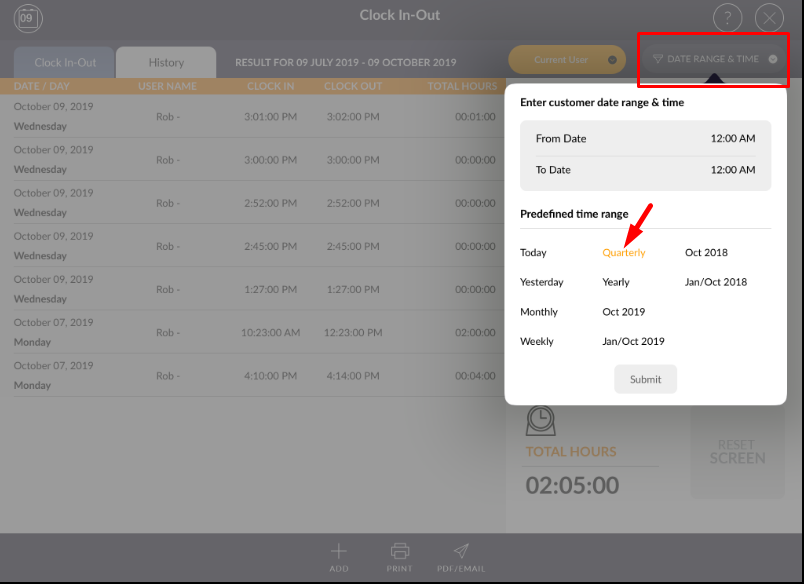Expand the Date Range & Time dropdown
Viewport: 804px width, 584px height.
714,59
